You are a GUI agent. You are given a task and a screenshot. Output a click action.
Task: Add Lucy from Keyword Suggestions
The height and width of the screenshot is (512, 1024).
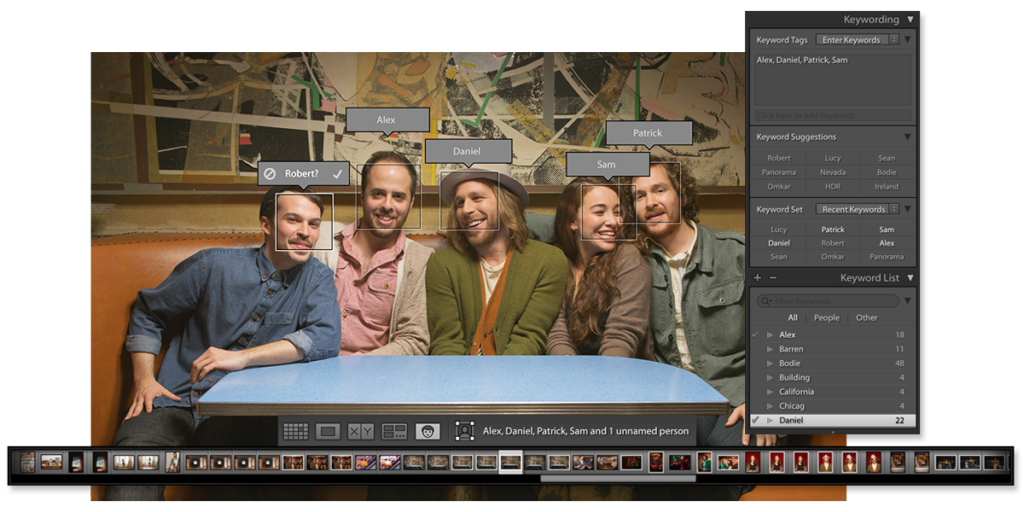click(832, 158)
